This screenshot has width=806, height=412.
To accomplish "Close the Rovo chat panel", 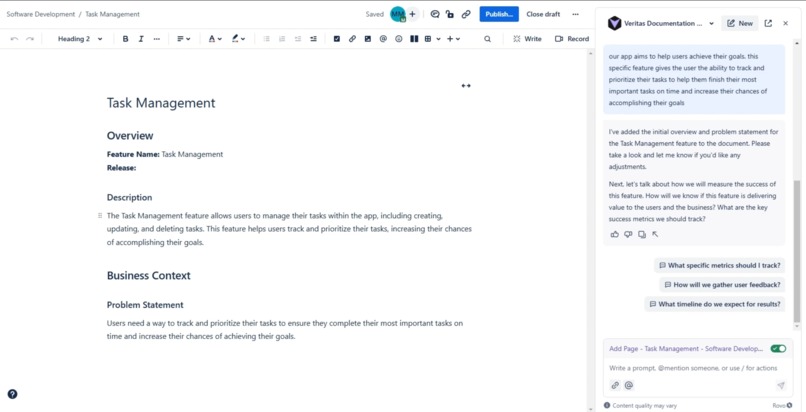I will [x=785, y=23].
